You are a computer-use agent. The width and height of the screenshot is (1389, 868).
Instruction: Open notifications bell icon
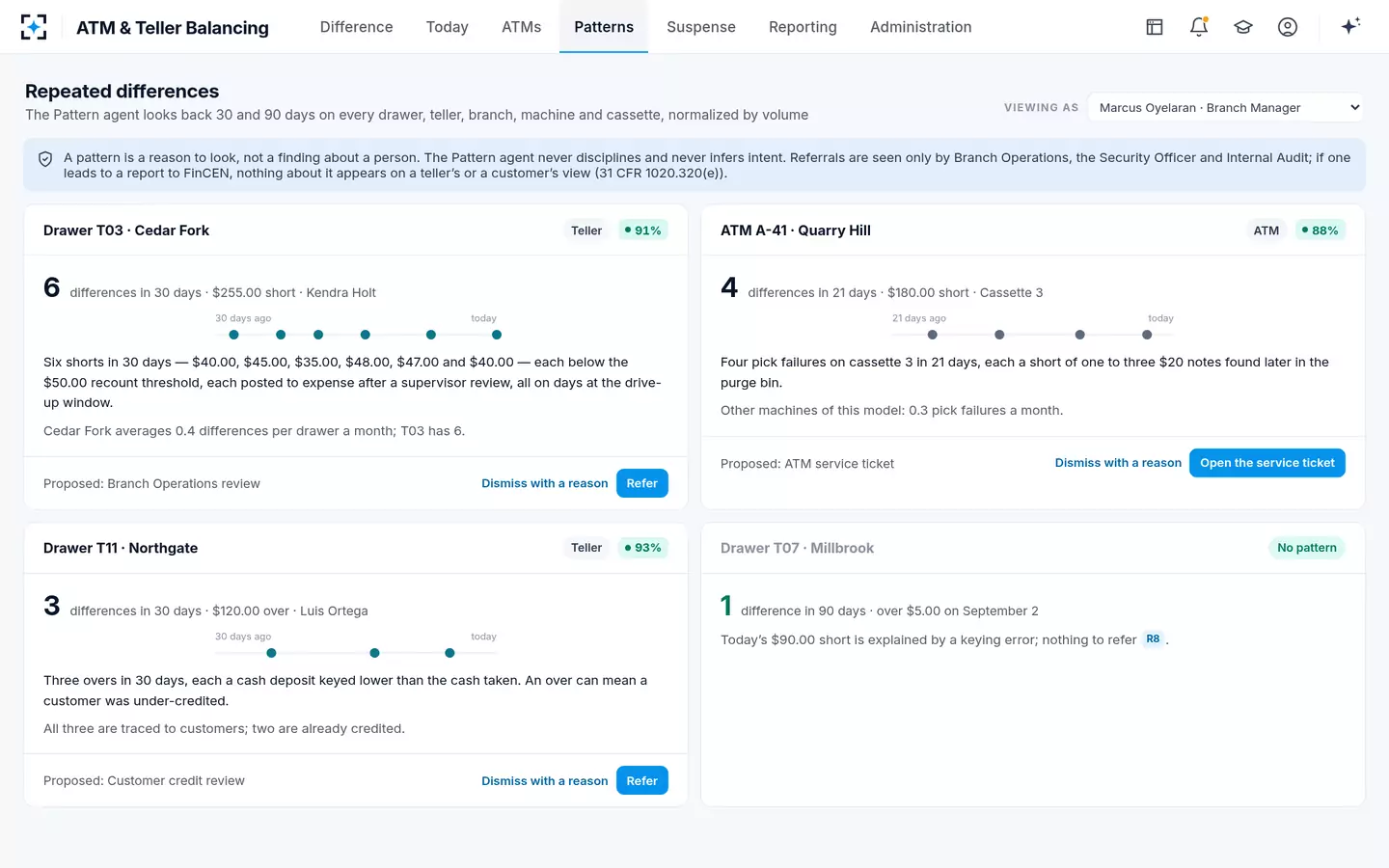tap(1199, 27)
